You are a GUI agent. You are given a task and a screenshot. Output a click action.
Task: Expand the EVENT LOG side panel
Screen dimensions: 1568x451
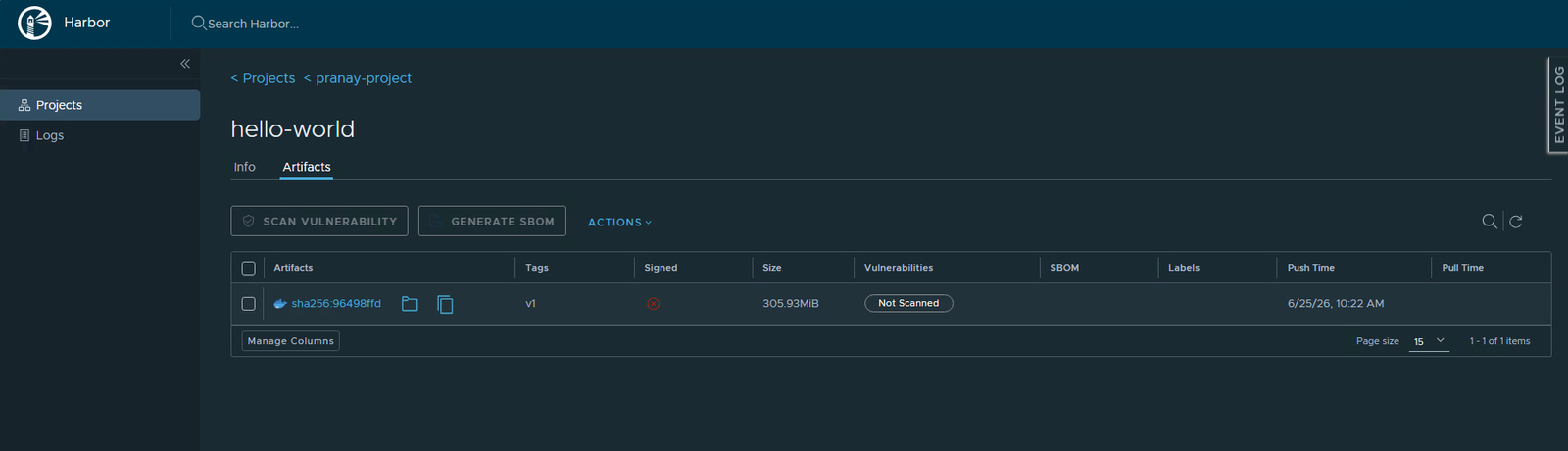click(1558, 104)
